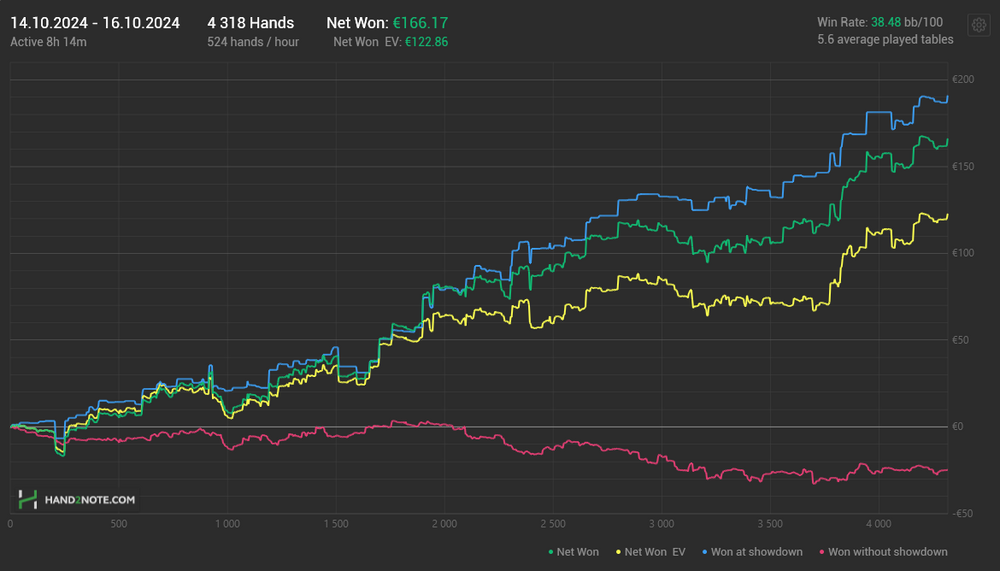Image resolution: width=1000 pixels, height=571 pixels.
Task: Toggle the Won without showdown legend series
Action: click(883, 552)
